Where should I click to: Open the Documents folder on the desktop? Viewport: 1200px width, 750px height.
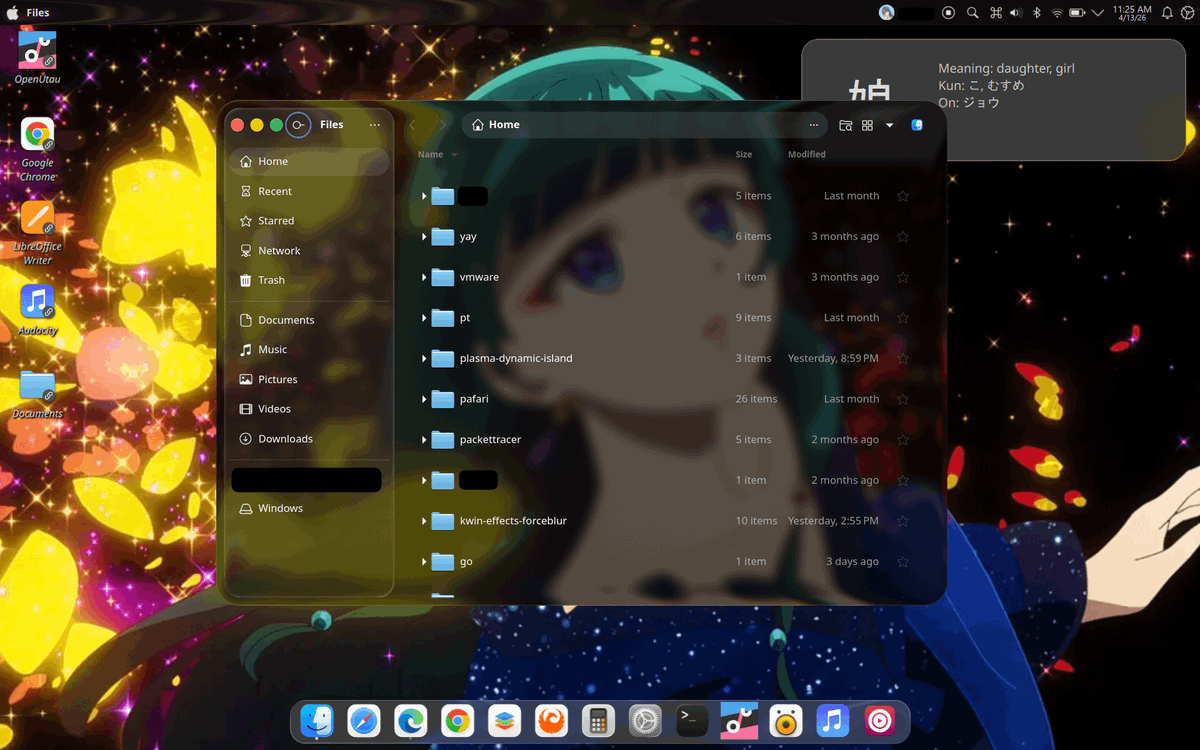[x=38, y=393]
